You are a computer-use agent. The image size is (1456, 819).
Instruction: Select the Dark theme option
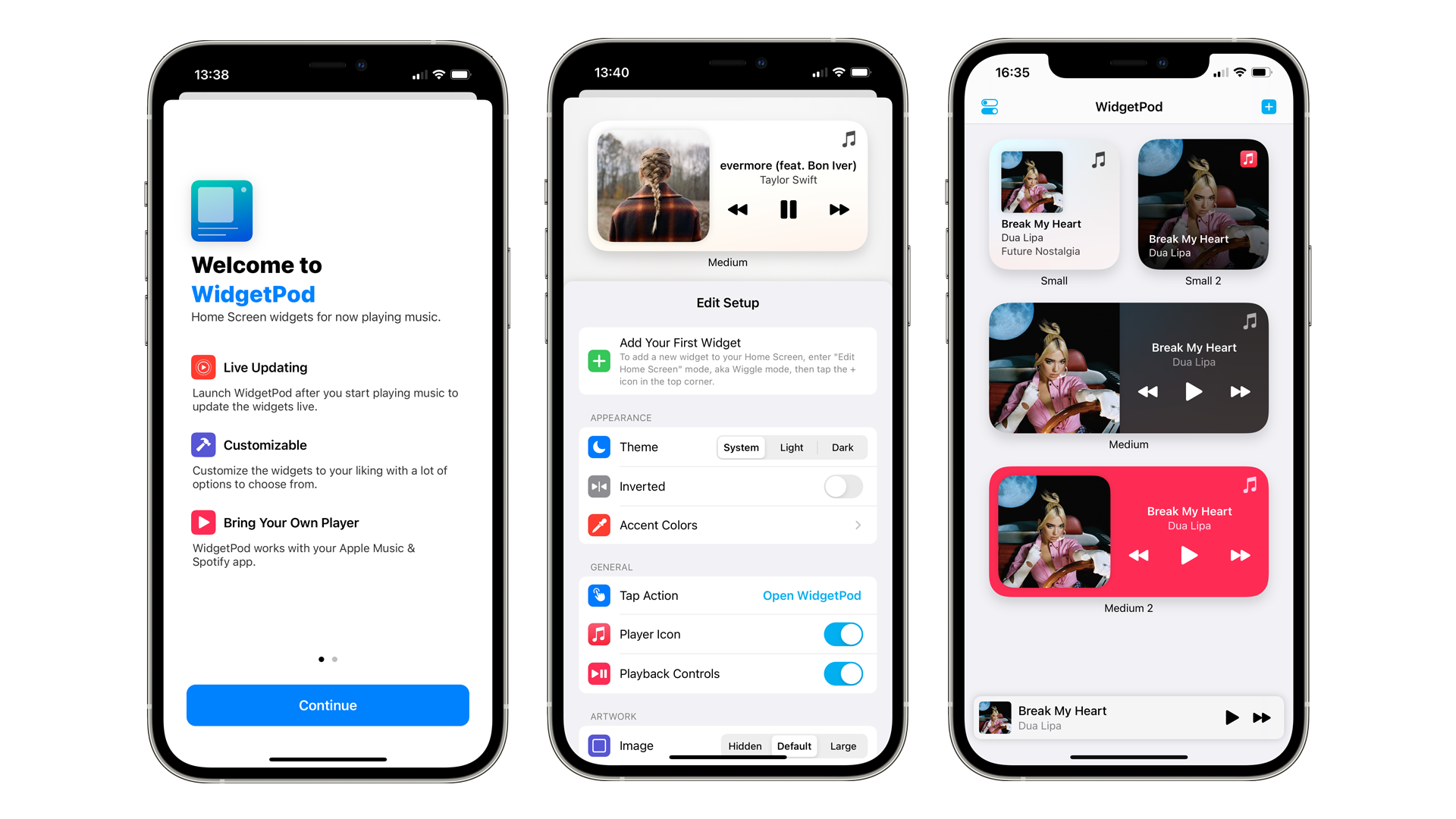point(839,447)
